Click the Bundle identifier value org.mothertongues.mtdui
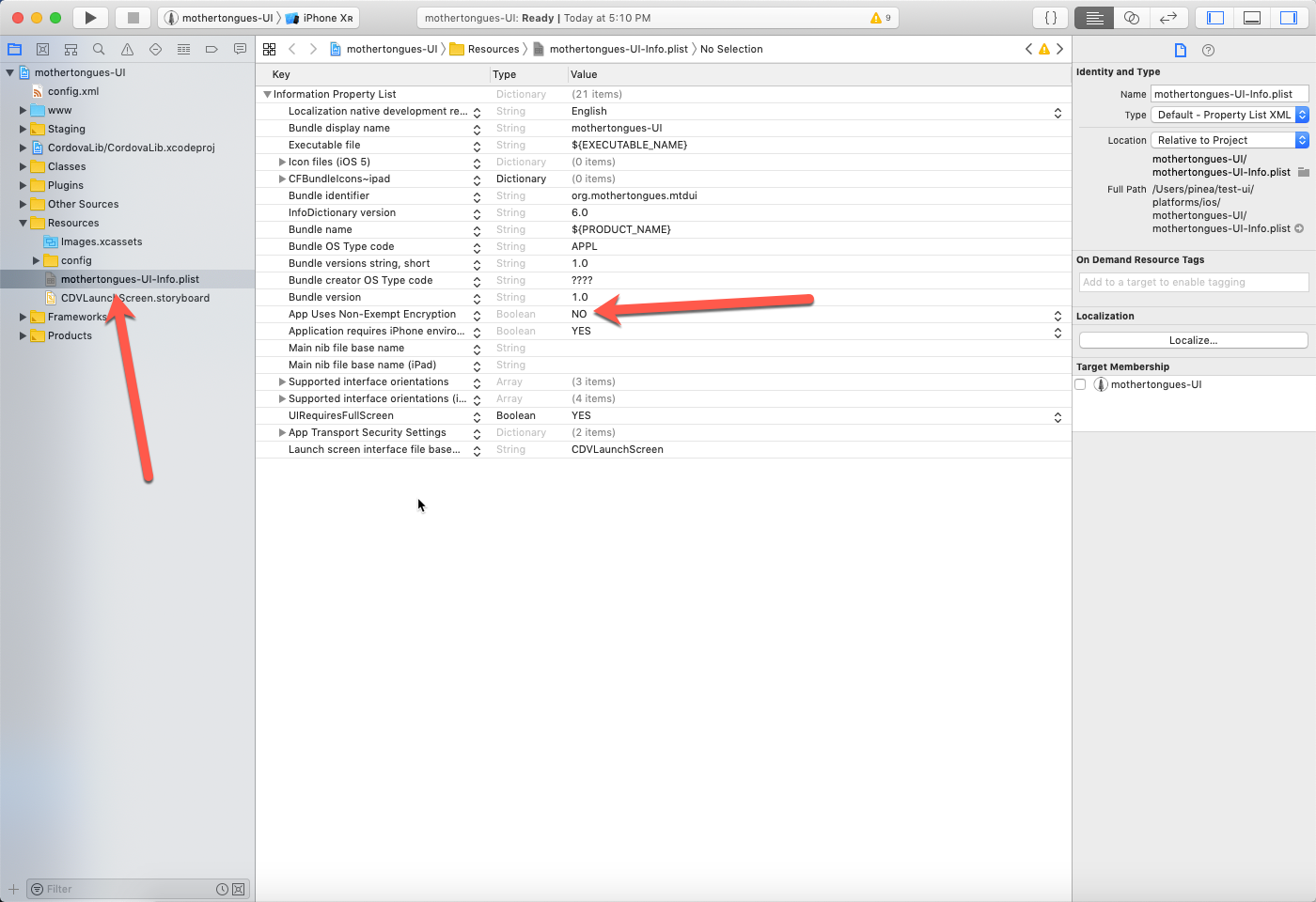The height and width of the screenshot is (902, 1316). pos(634,195)
